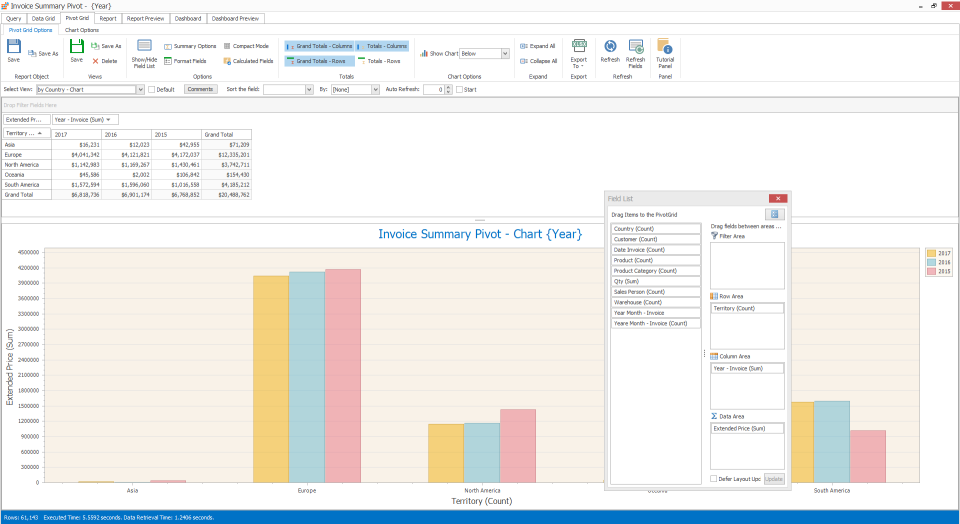Switch to the Dashboard Preview tab
The image size is (960, 524).
click(x=235, y=18)
